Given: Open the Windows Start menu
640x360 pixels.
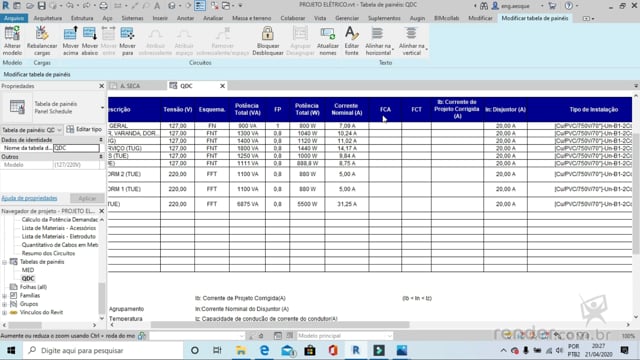Looking at the screenshot, I should tap(11, 350).
